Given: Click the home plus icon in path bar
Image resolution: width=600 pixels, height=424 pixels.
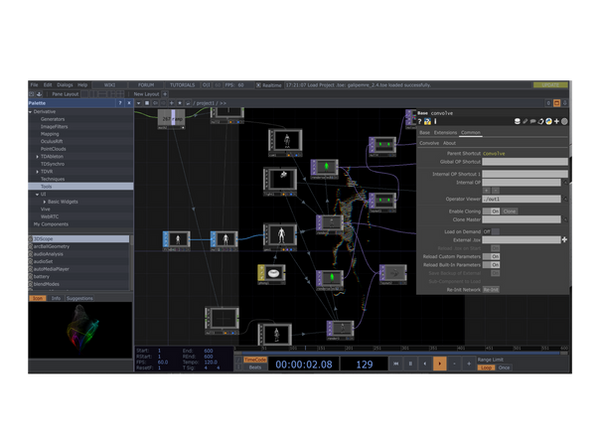Looking at the screenshot, I should click(x=171, y=103).
